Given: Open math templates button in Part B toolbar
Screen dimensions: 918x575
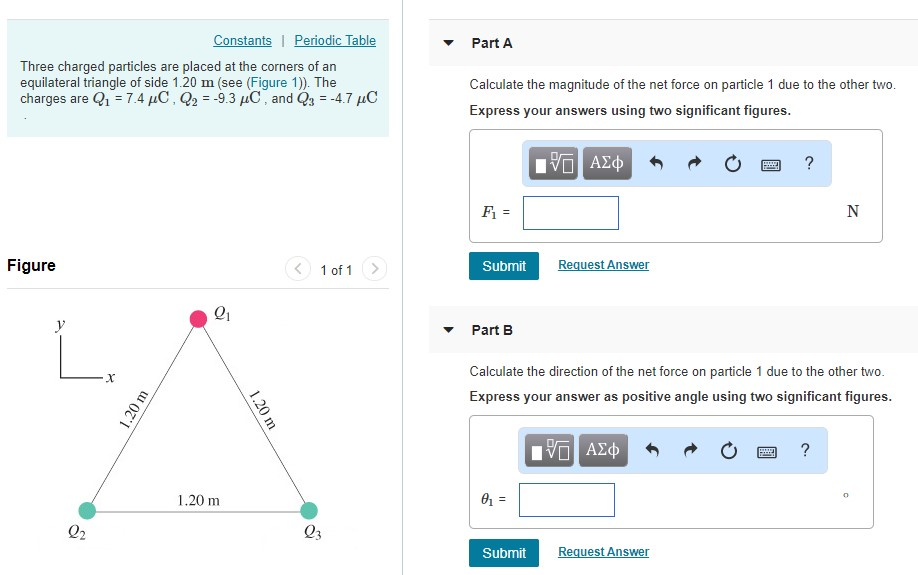Looking at the screenshot, I should [549, 450].
